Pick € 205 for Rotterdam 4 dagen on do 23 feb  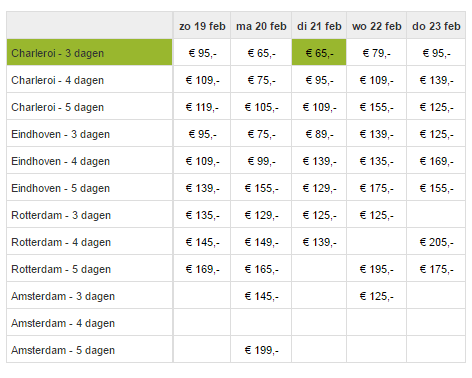click(436, 242)
